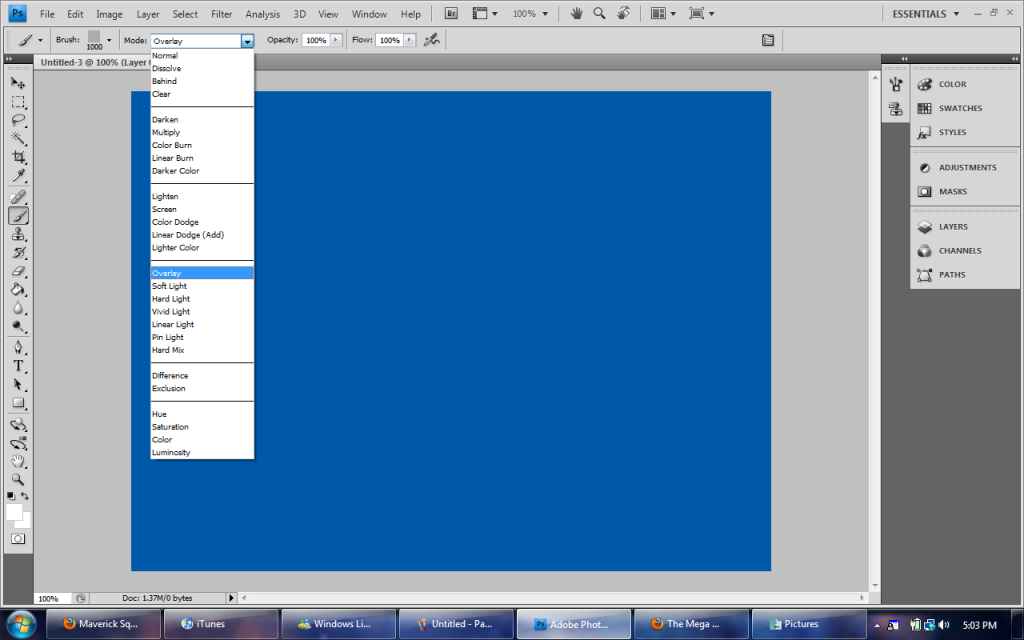Select the Crop tool in the toolbox

click(18, 157)
